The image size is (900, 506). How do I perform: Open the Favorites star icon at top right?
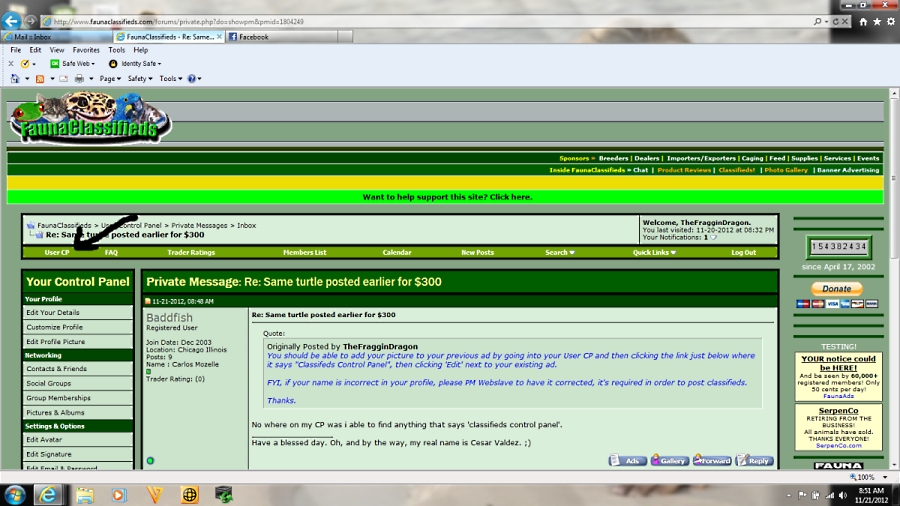pos(877,22)
